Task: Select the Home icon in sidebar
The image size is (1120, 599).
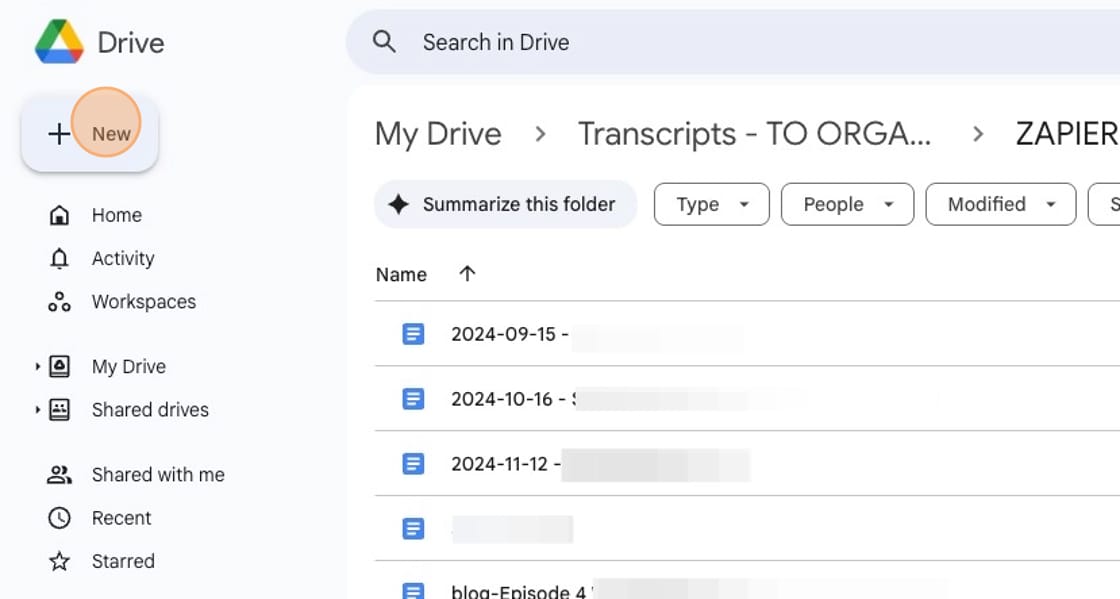Action: (60, 215)
